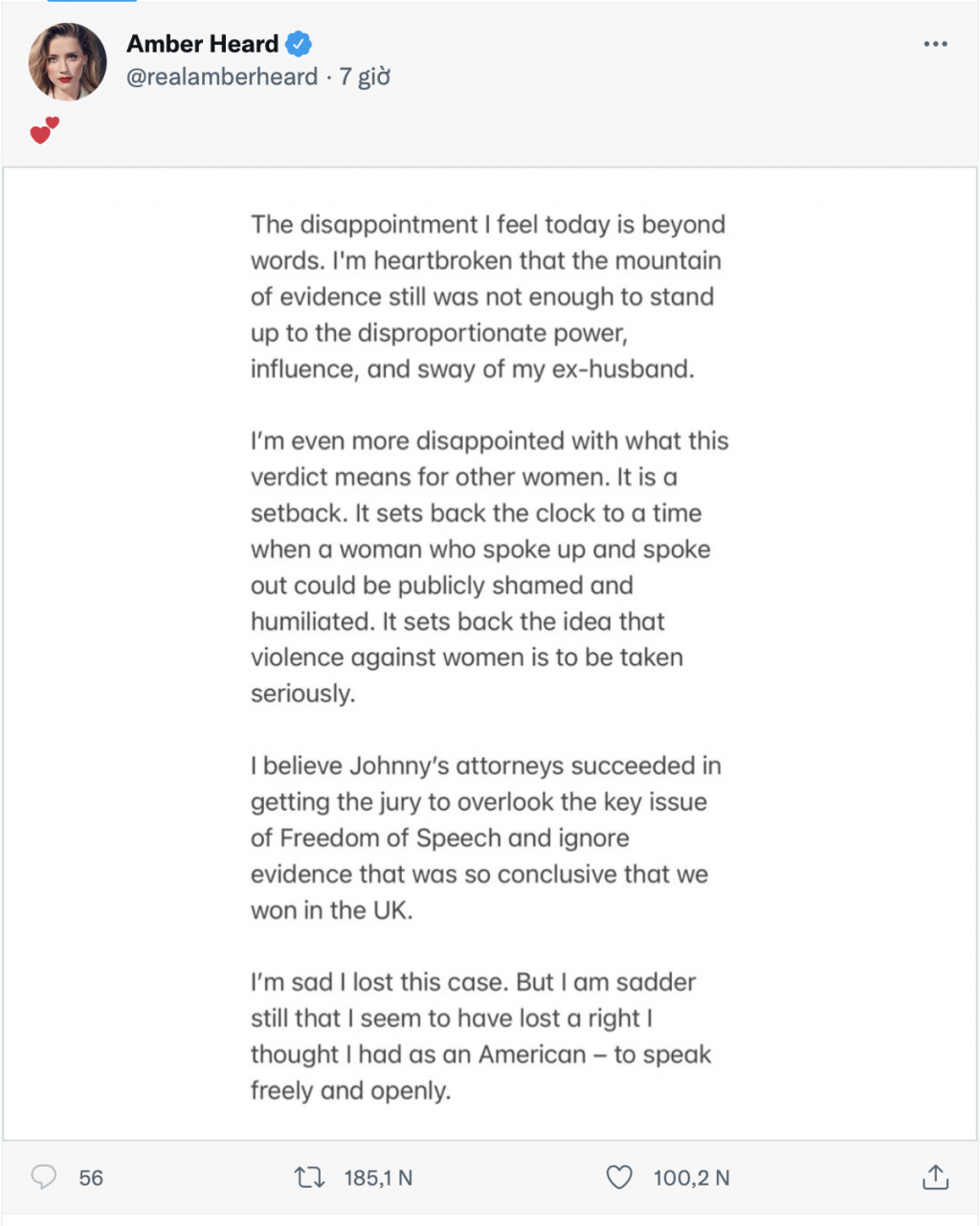The height and width of the screenshot is (1226, 980).
Task: Click the phrase 'won in the UK.'
Action: tap(331, 909)
